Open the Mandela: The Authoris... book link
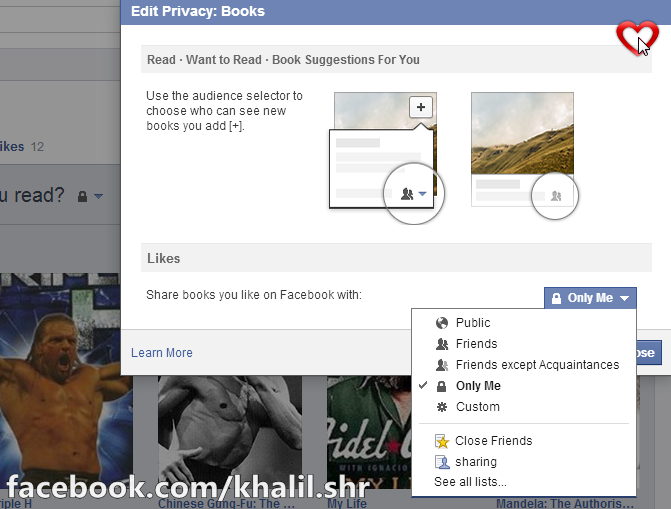This screenshot has height=509, width=671. click(565, 503)
